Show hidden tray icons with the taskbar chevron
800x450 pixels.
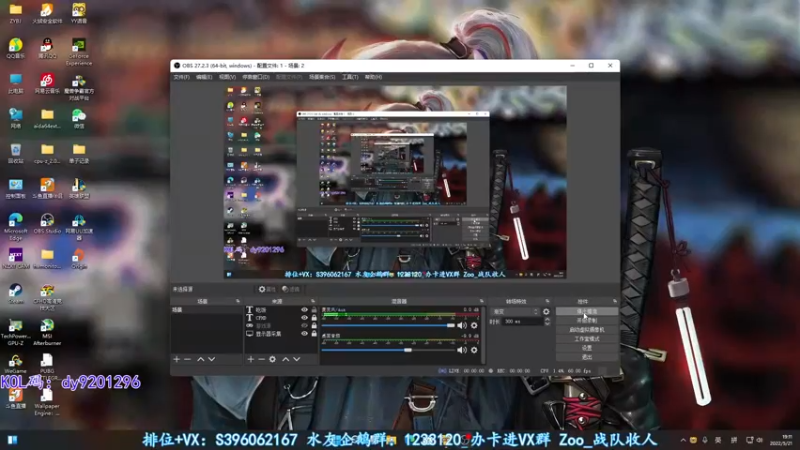pos(683,440)
